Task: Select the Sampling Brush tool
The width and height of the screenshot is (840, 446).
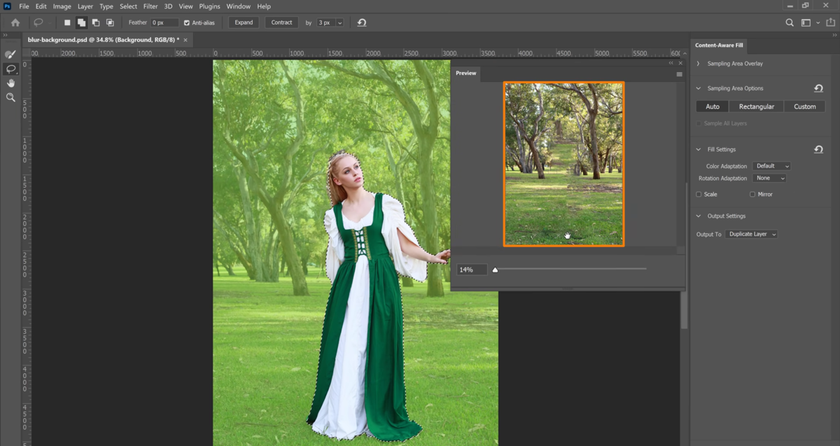Action: [10, 55]
